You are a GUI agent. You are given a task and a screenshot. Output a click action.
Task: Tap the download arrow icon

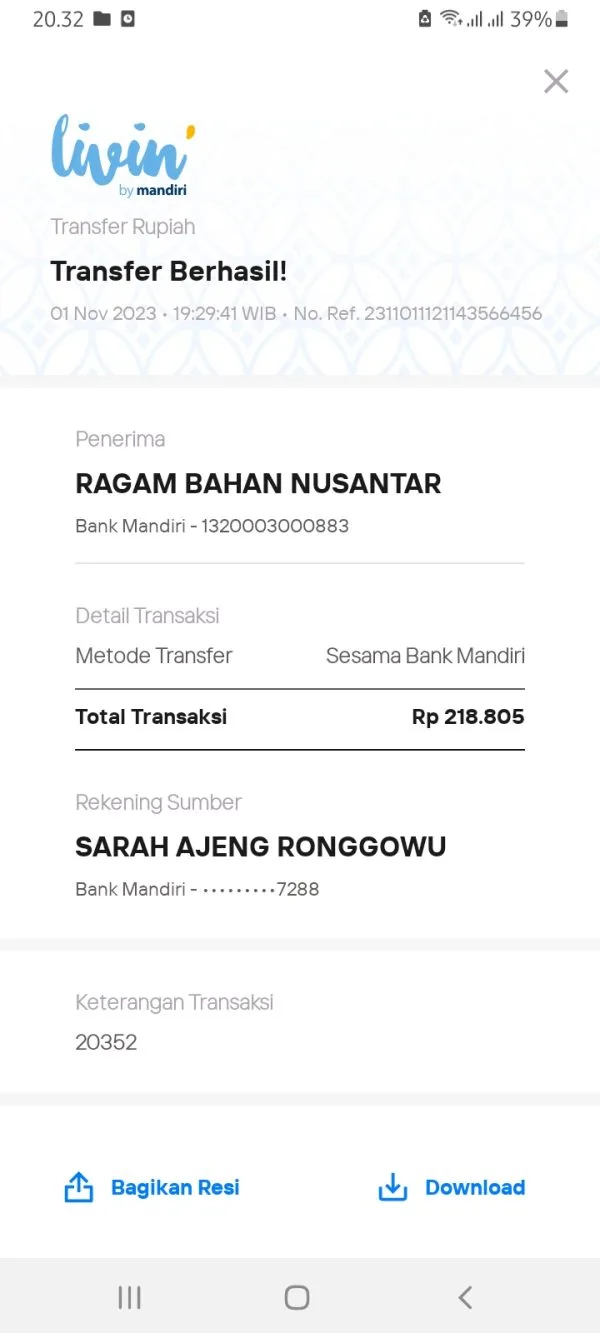tap(393, 1187)
